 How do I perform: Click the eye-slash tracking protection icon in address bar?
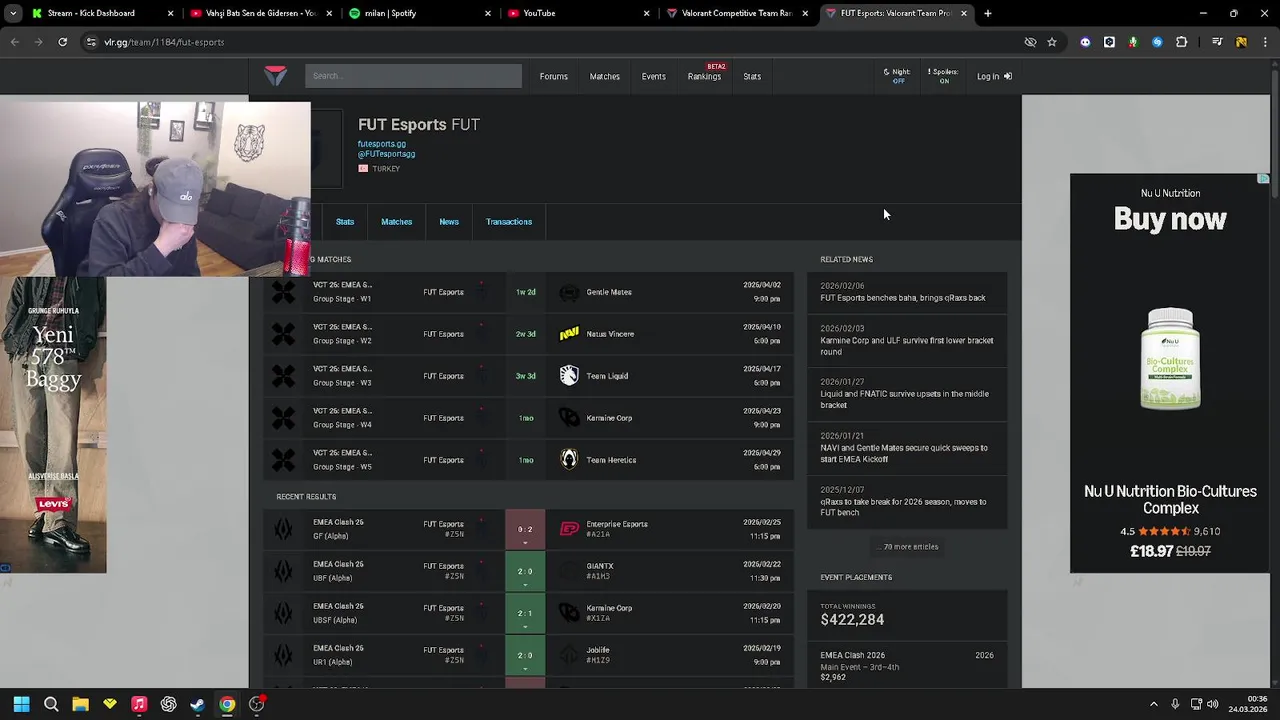[x=1030, y=42]
